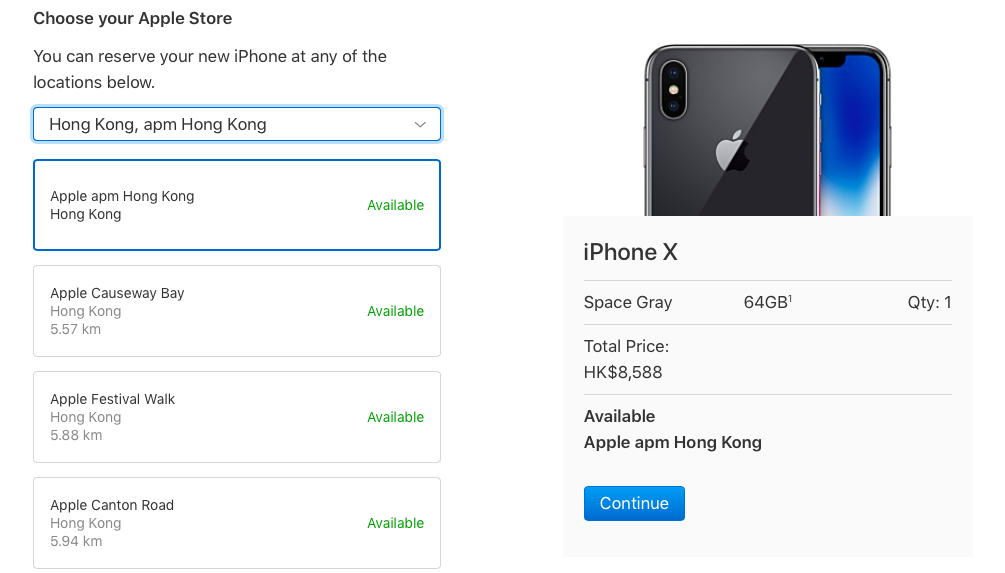Image resolution: width=1005 pixels, height=573 pixels.
Task: Click the HK$8,588 total price
Action: (623, 373)
